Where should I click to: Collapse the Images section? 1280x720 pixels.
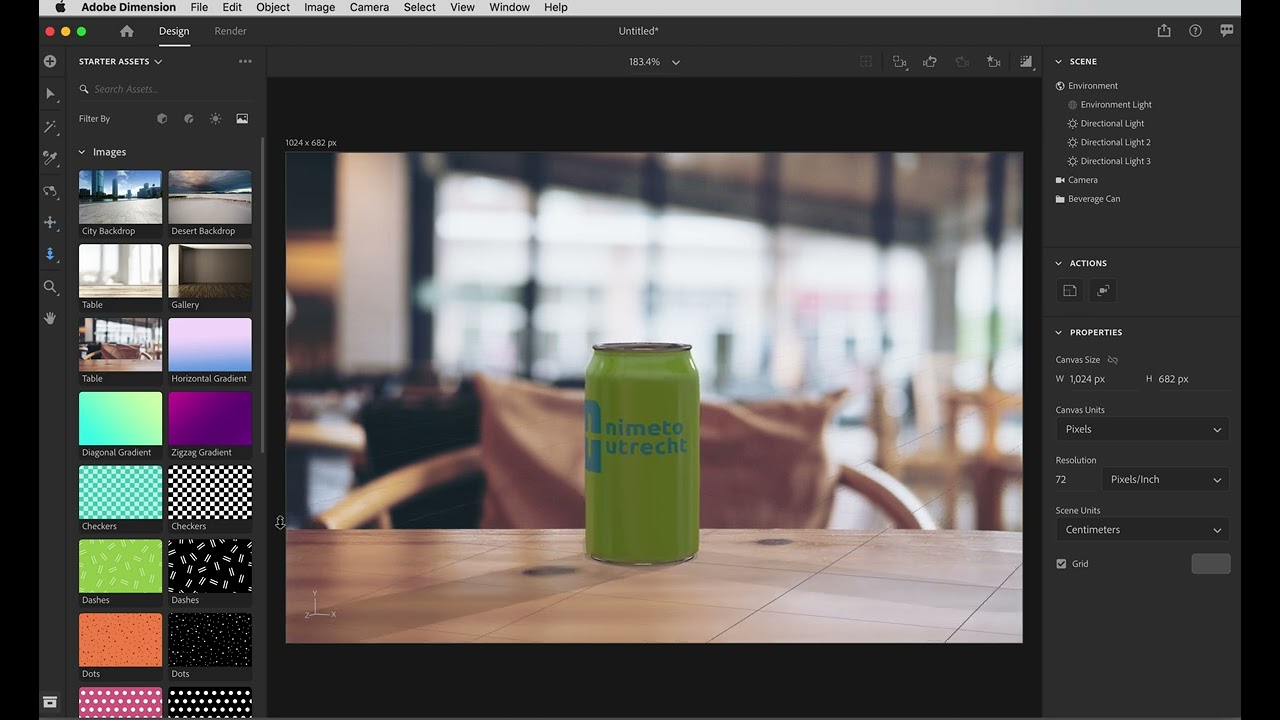[x=82, y=152]
